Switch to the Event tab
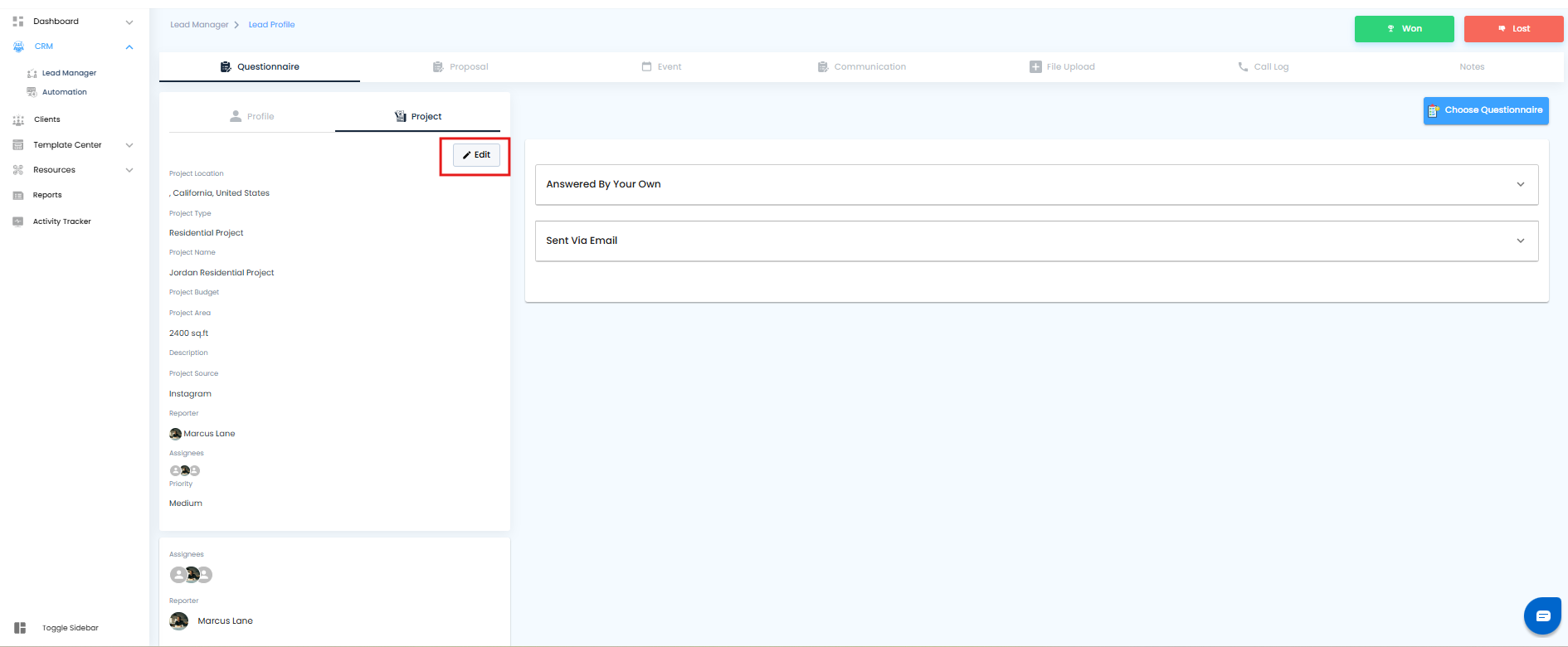 (661, 66)
